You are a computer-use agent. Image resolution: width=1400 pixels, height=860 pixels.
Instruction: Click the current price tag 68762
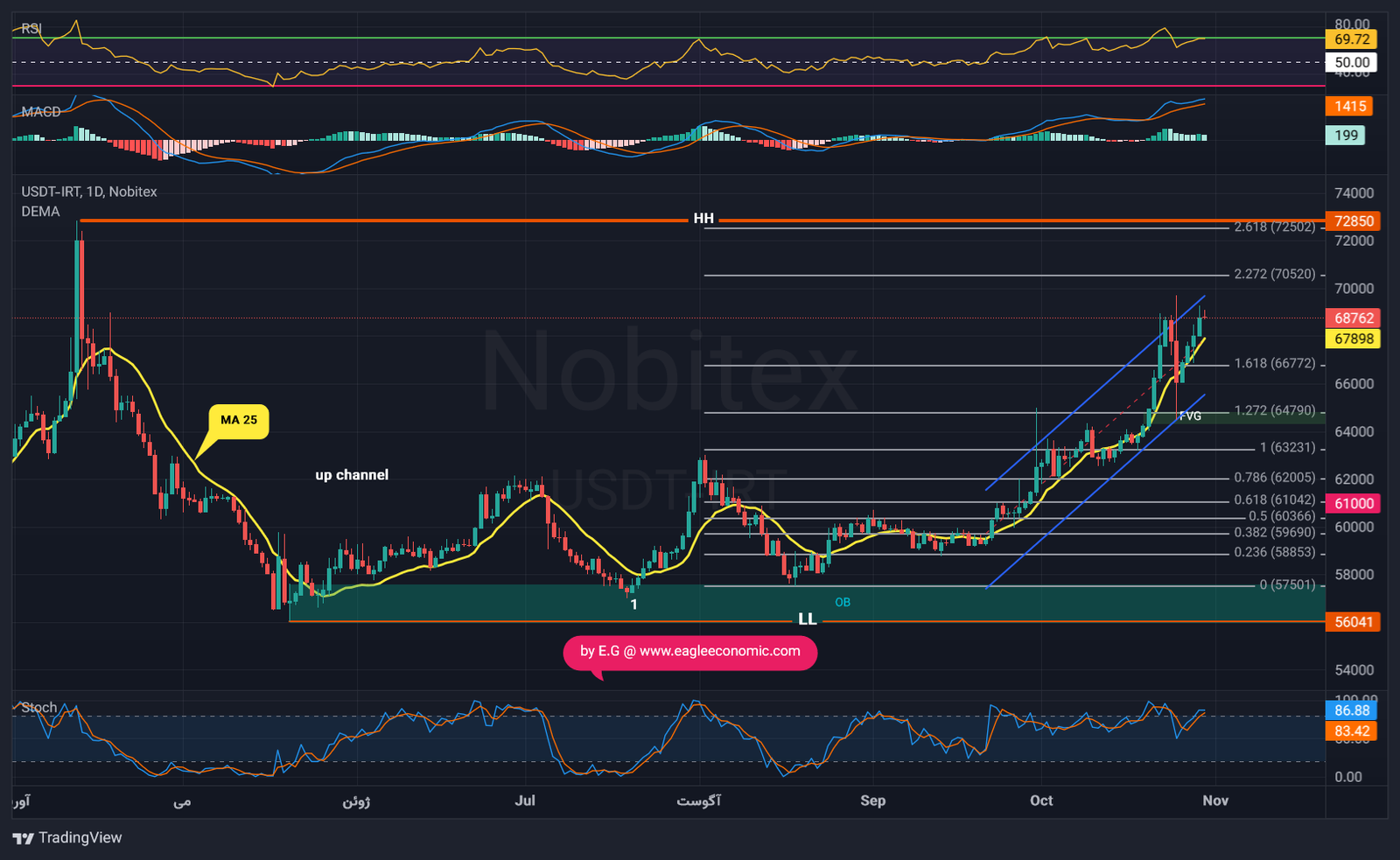tap(1354, 318)
